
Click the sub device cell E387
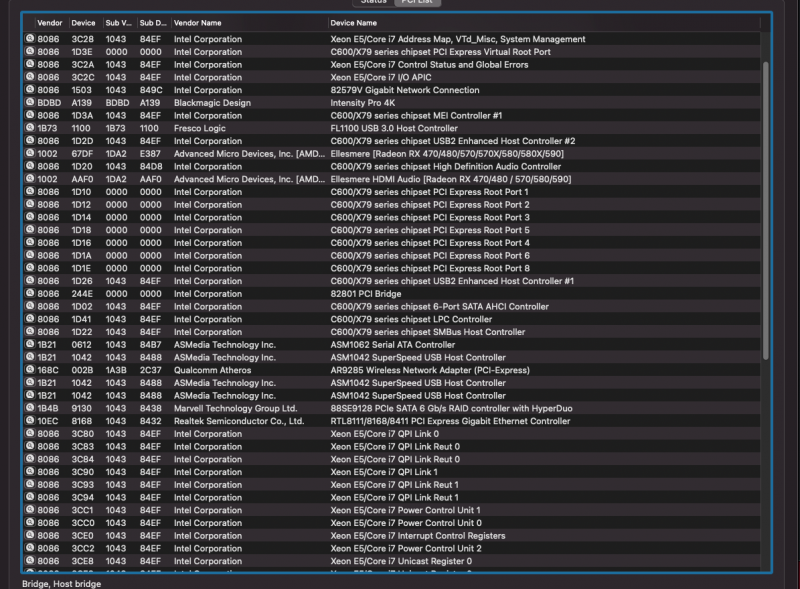[150, 154]
